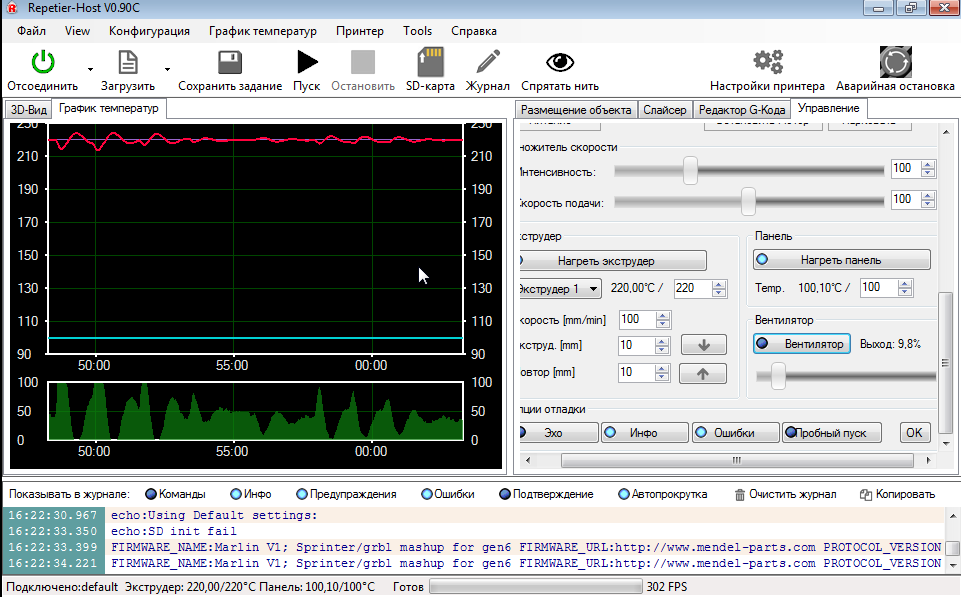Click the Скорость подачи slider handle
This screenshot has width=961, height=597.
[748, 201]
